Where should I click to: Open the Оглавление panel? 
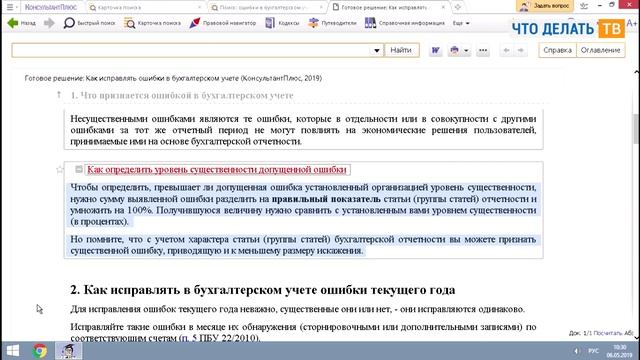click(600, 50)
